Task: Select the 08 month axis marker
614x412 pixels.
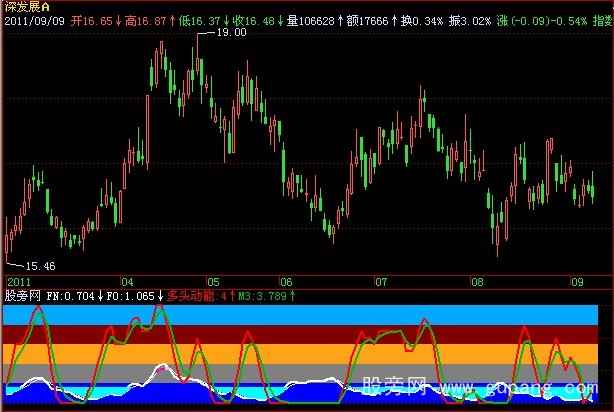Action: (x=477, y=282)
